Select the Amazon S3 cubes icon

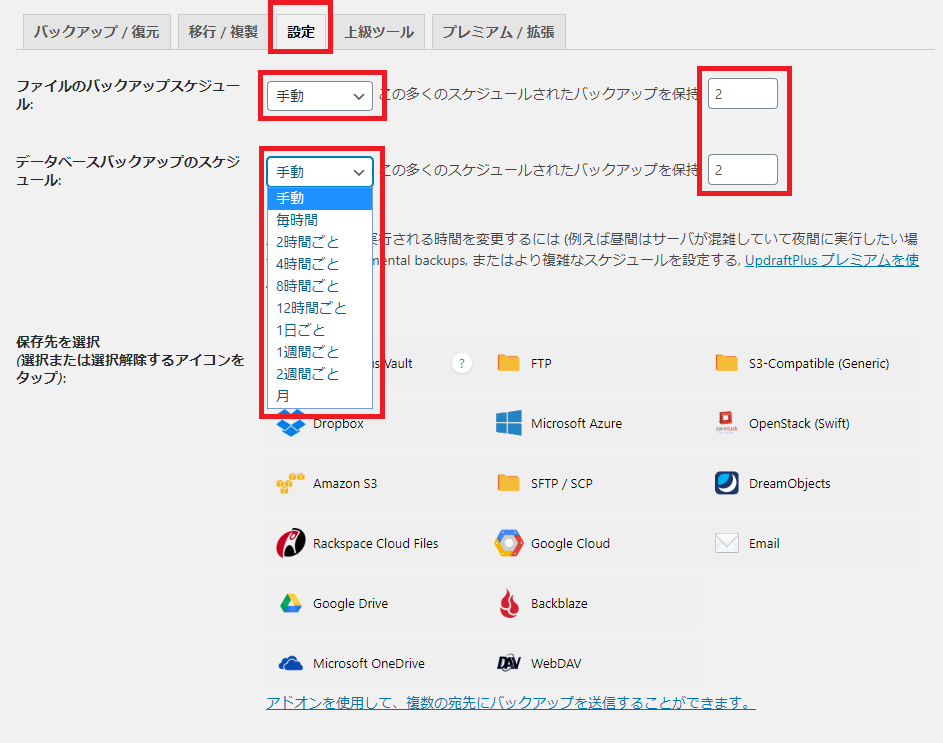click(290, 483)
